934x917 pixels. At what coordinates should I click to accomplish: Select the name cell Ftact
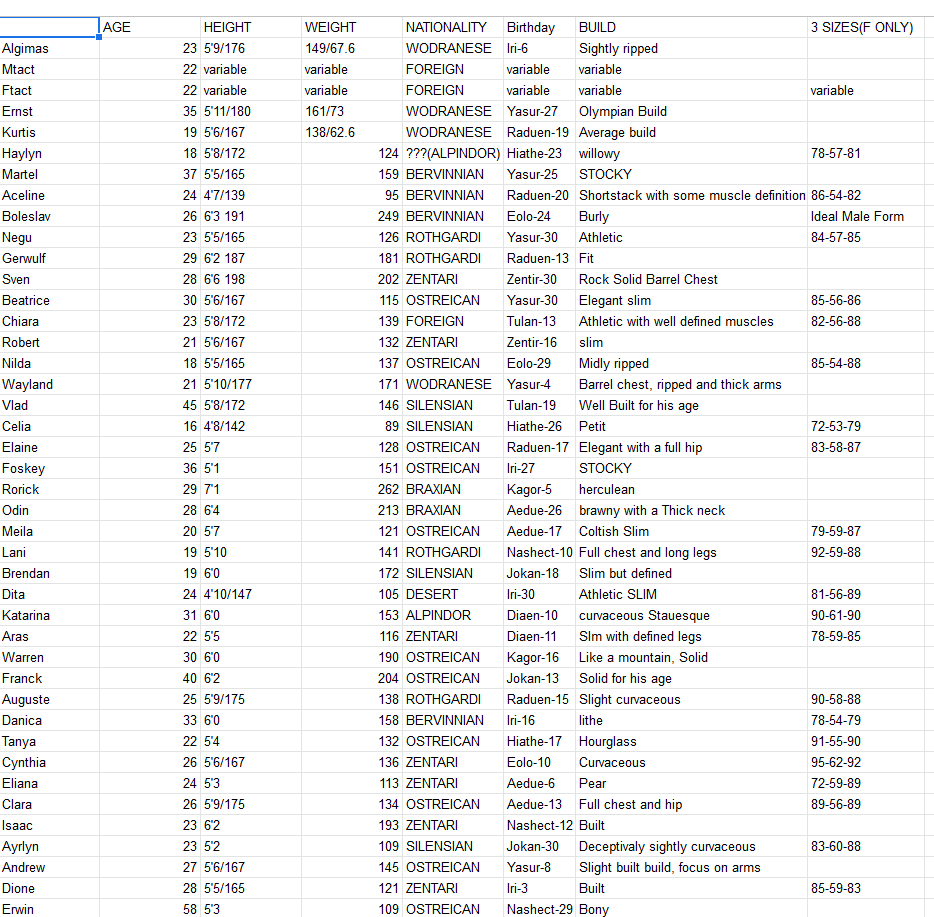(49, 91)
